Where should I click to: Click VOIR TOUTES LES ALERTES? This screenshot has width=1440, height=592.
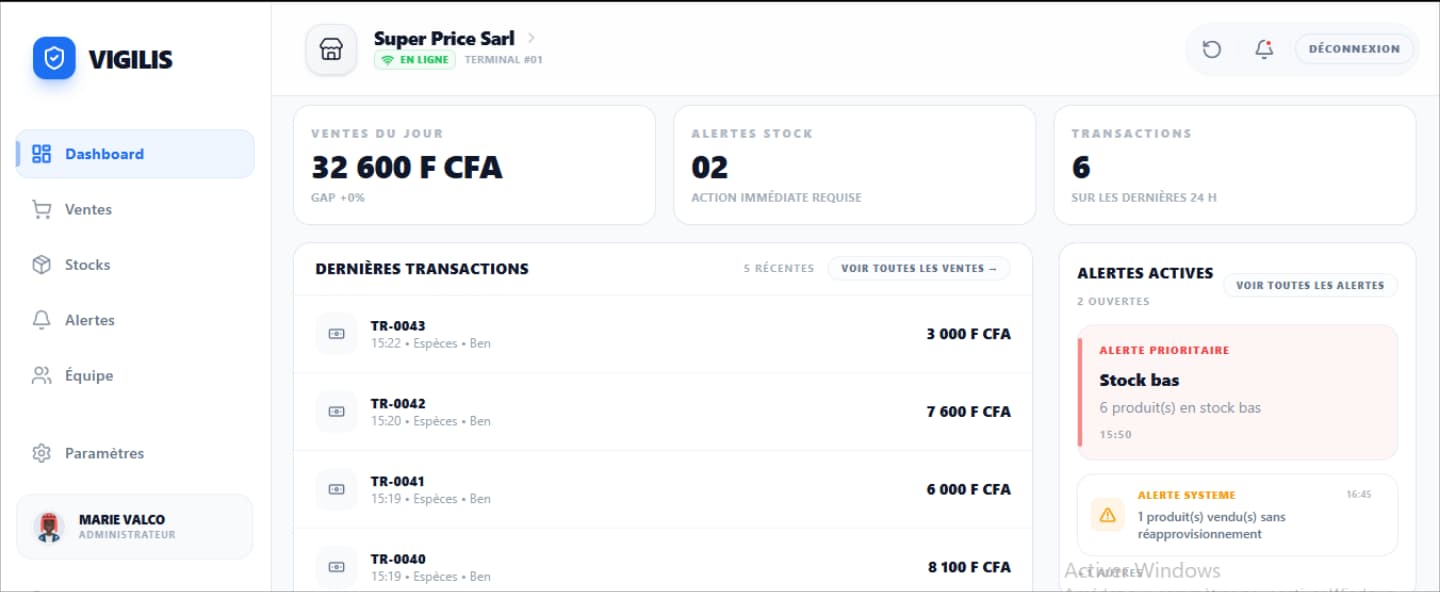point(1310,285)
